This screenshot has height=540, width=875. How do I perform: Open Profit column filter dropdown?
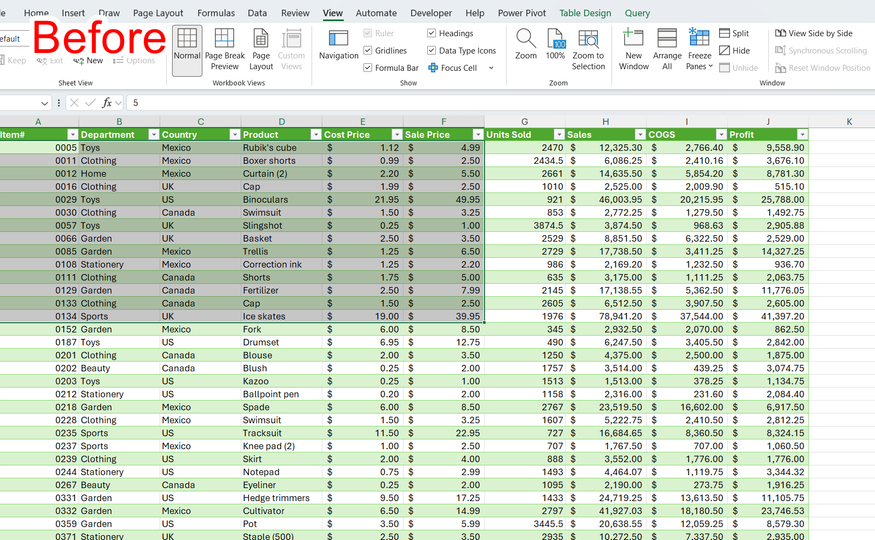click(802, 134)
